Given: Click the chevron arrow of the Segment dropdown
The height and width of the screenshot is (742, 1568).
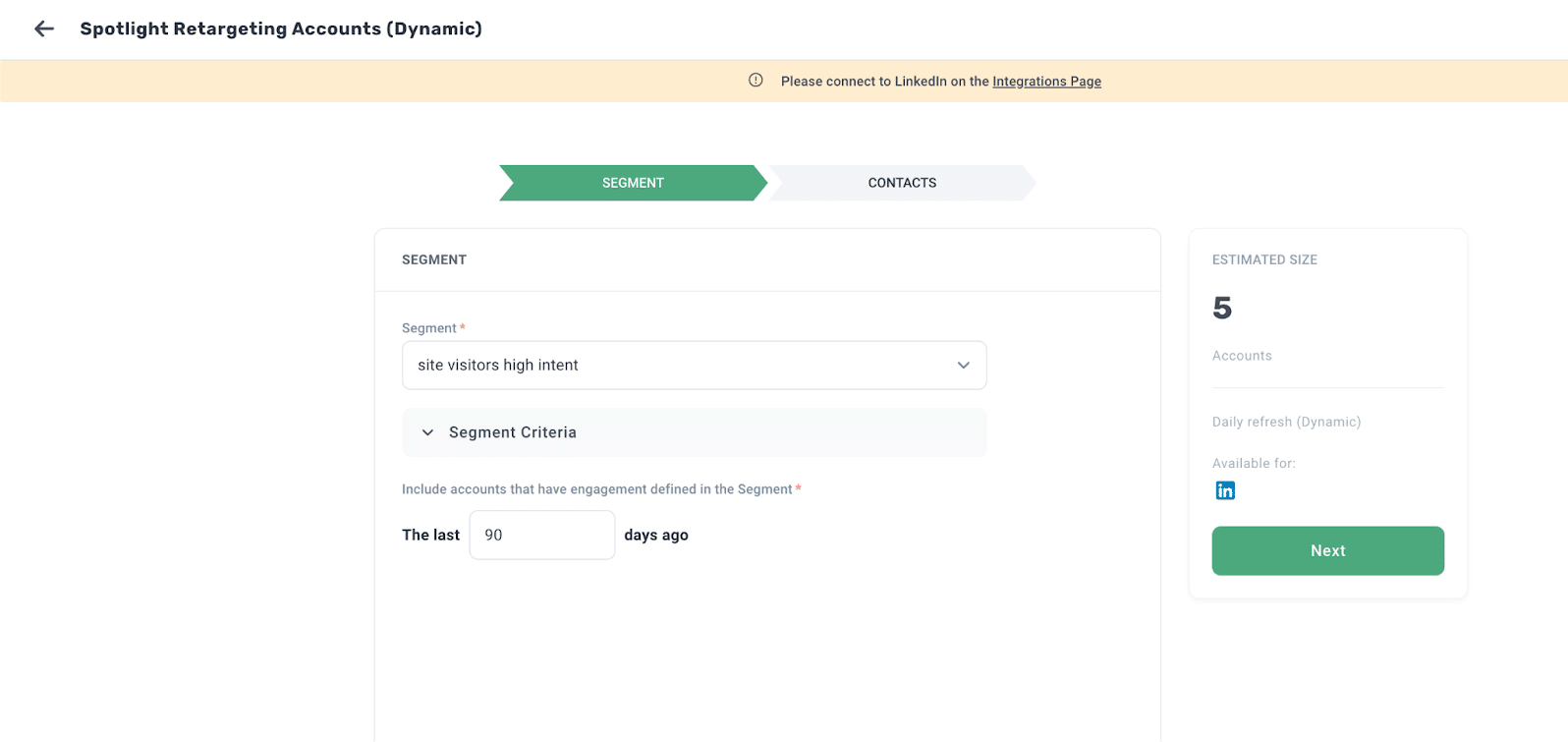Looking at the screenshot, I should (963, 365).
